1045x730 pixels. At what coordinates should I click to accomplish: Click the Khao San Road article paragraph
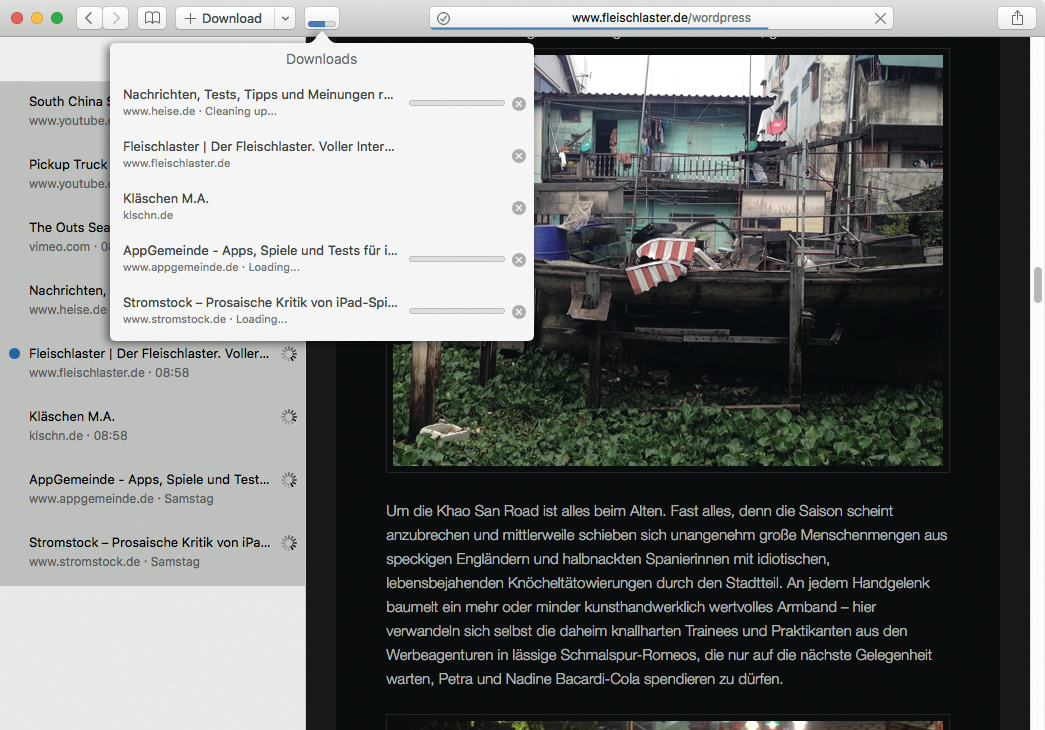click(666, 595)
